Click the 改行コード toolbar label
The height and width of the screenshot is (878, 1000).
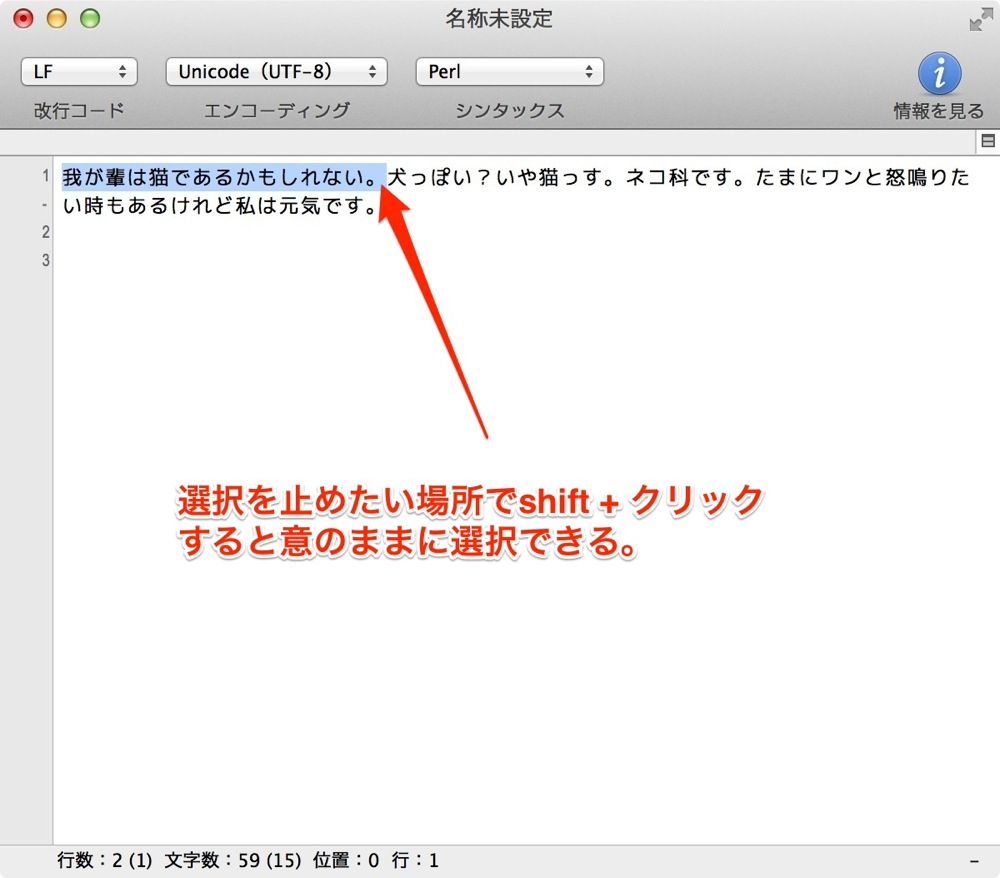(79, 110)
